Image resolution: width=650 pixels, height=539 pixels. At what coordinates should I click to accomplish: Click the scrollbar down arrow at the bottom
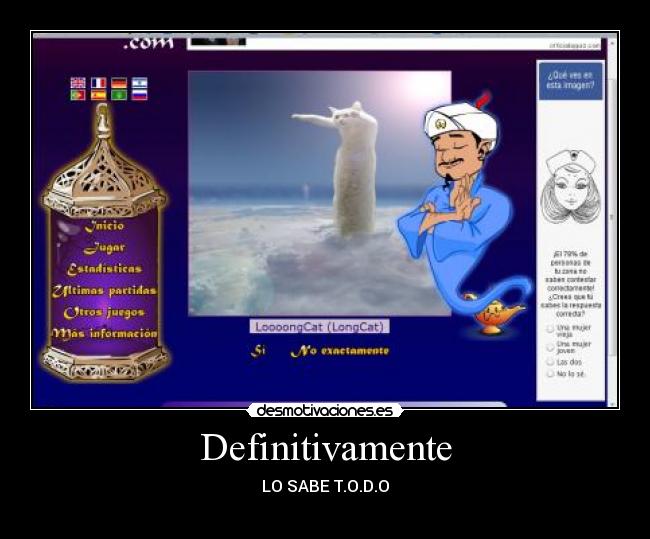(x=612, y=403)
